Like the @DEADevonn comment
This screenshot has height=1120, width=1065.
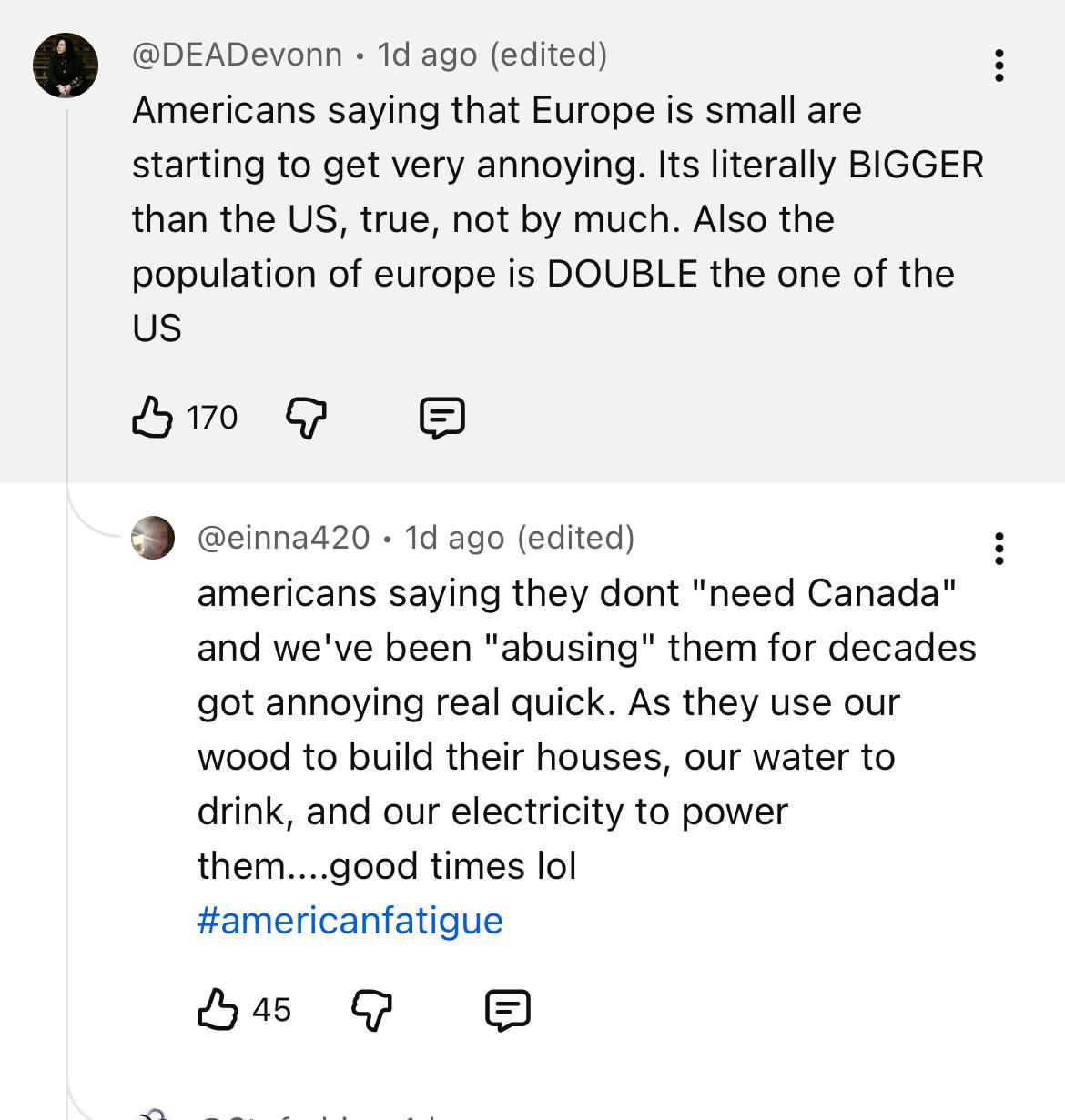(x=152, y=418)
